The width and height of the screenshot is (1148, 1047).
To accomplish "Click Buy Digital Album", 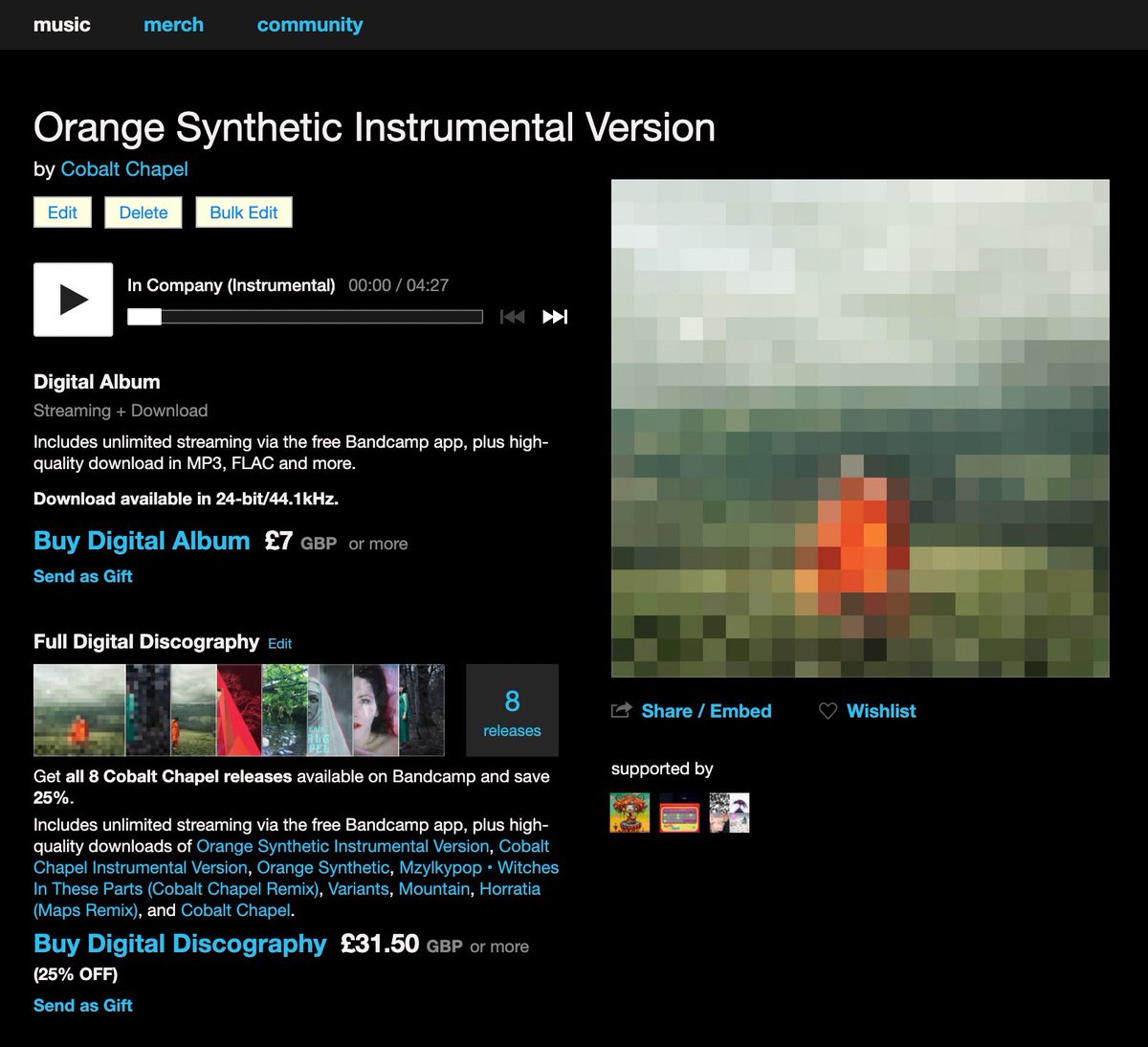I will coord(141,541).
